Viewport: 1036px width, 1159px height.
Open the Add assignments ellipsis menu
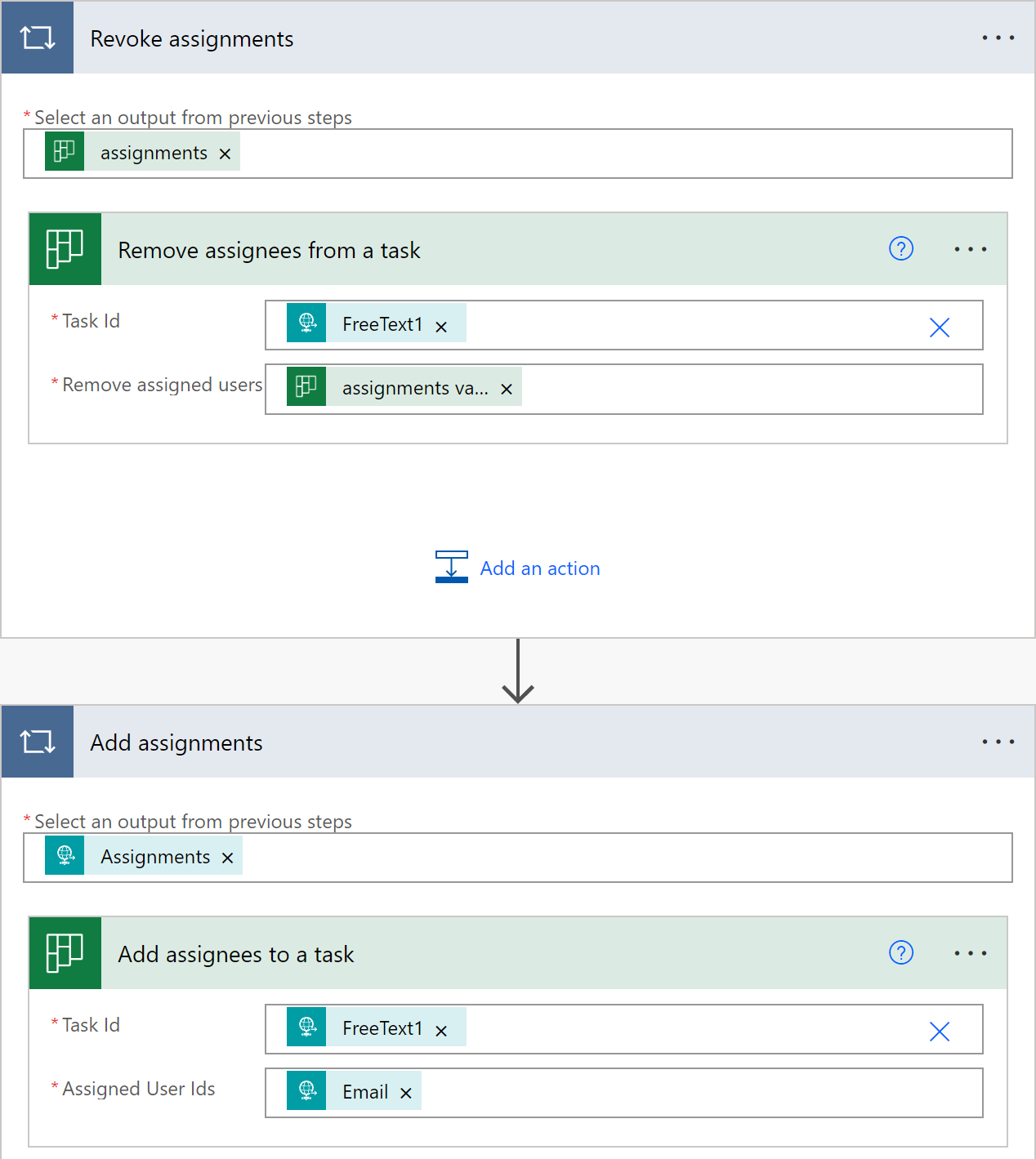998,742
